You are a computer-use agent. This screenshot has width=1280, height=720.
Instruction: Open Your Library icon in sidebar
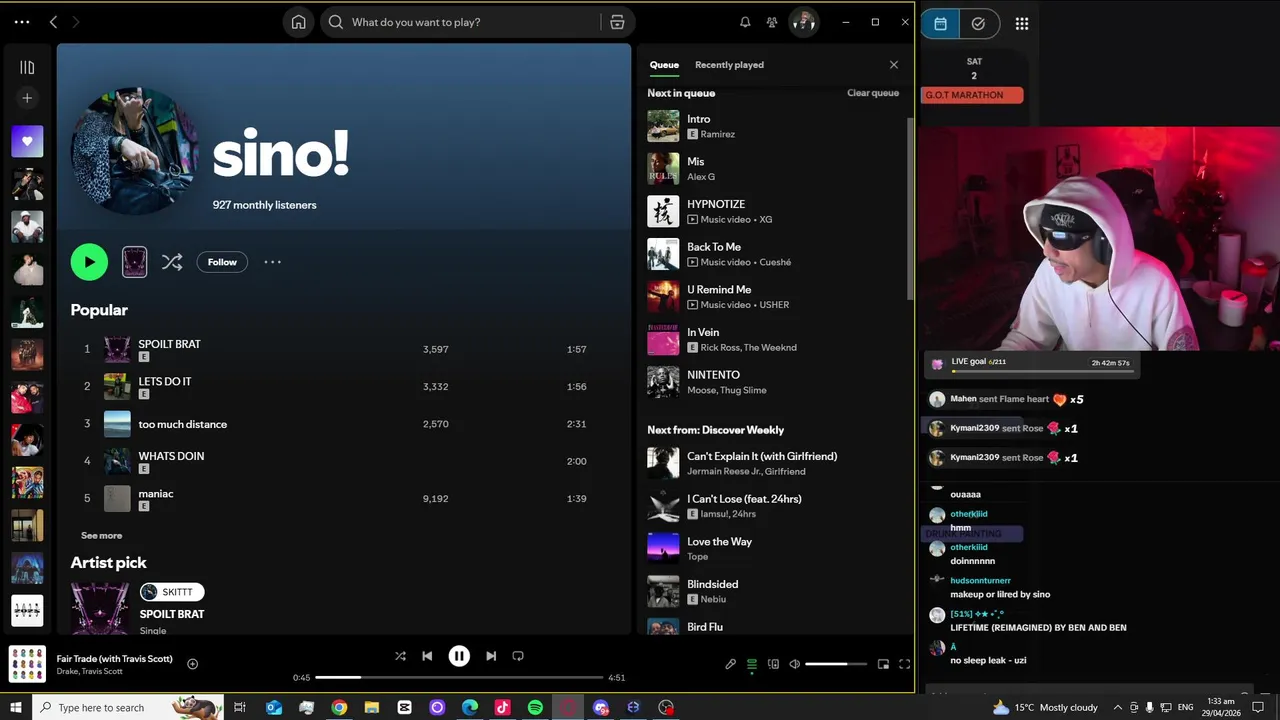[27, 67]
